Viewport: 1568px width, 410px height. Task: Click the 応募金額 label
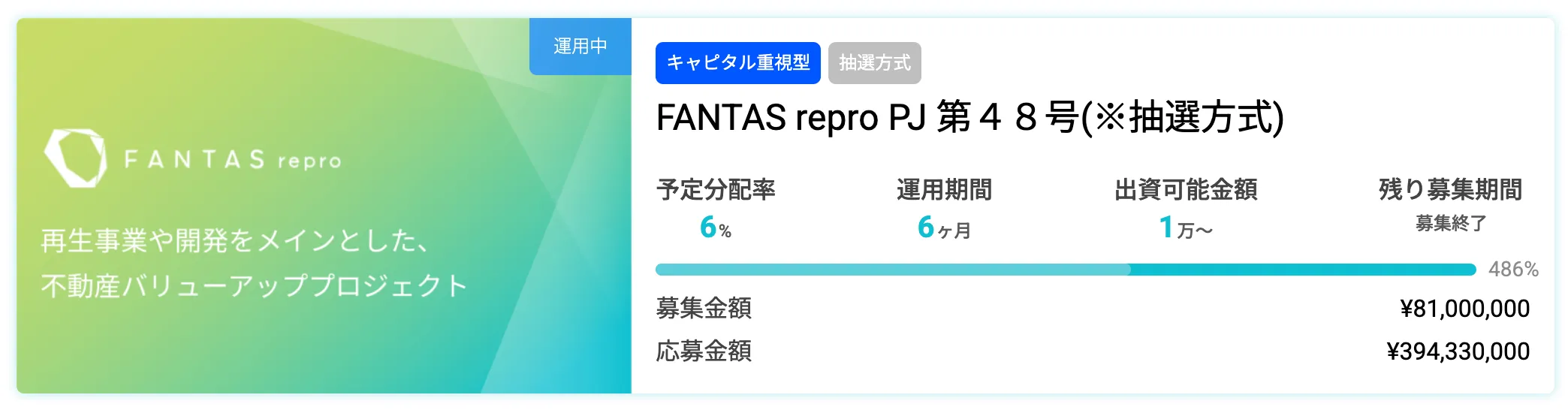point(704,351)
